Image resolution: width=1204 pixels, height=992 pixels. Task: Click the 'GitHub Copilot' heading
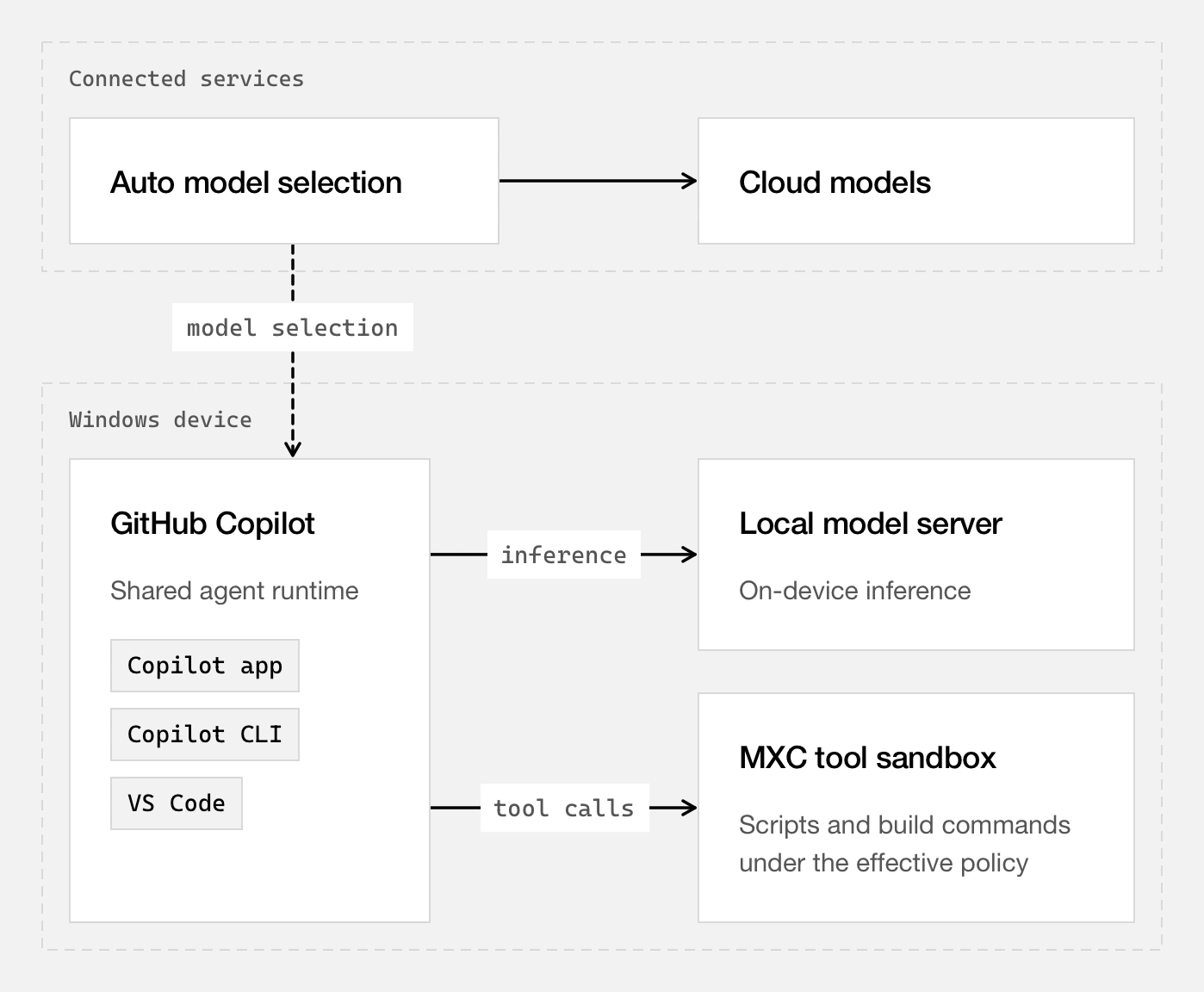pyautogui.click(x=213, y=524)
